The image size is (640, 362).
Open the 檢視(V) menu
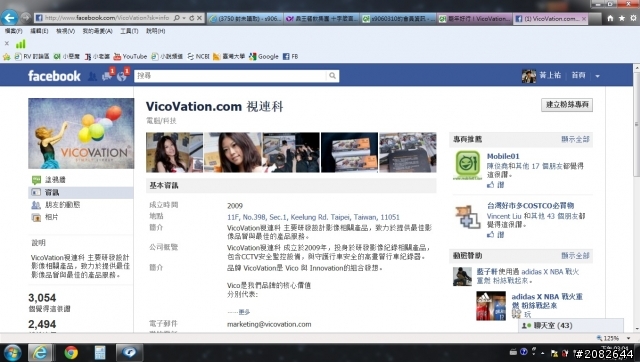(x=65, y=31)
